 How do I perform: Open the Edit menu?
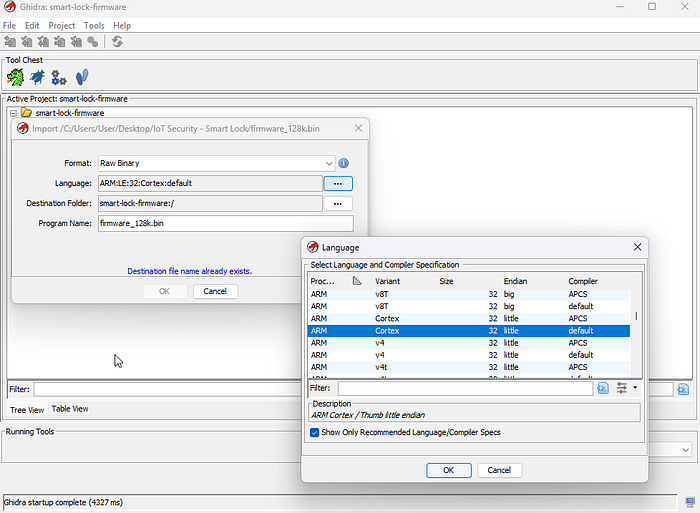click(x=32, y=25)
